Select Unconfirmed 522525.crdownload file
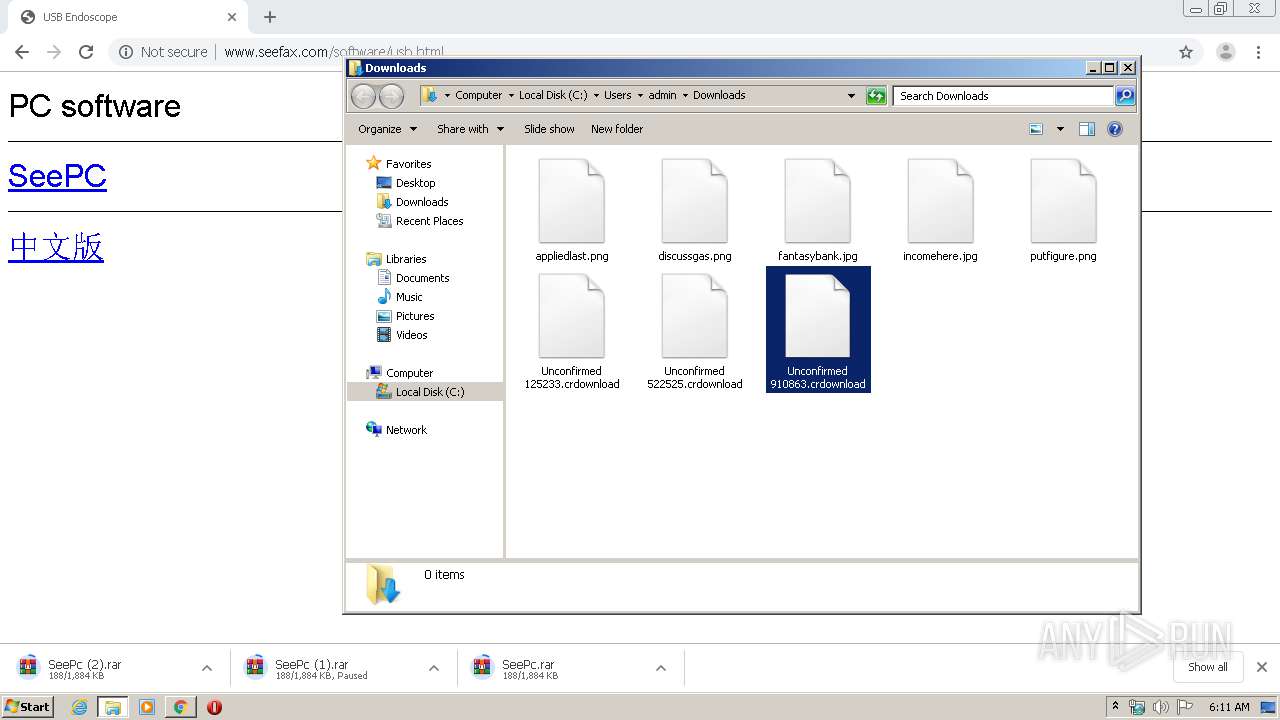 pos(694,331)
